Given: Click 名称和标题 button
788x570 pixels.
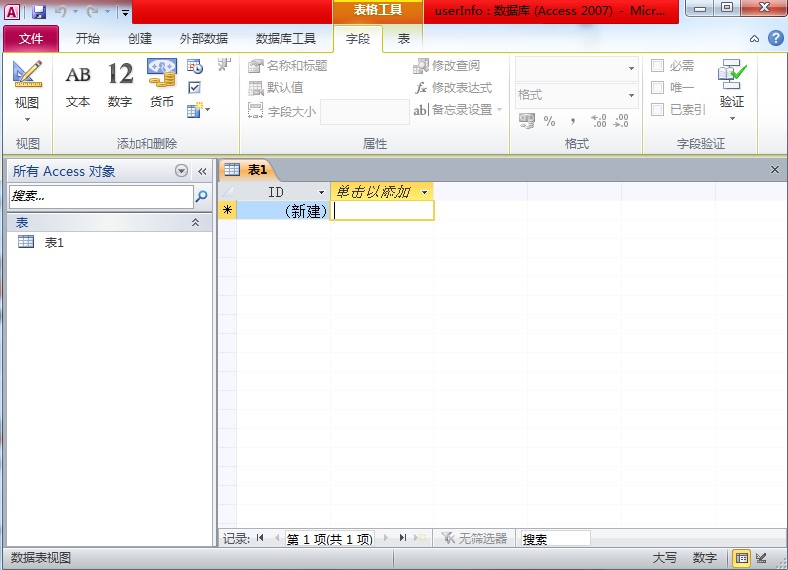Looking at the screenshot, I should (287, 65).
